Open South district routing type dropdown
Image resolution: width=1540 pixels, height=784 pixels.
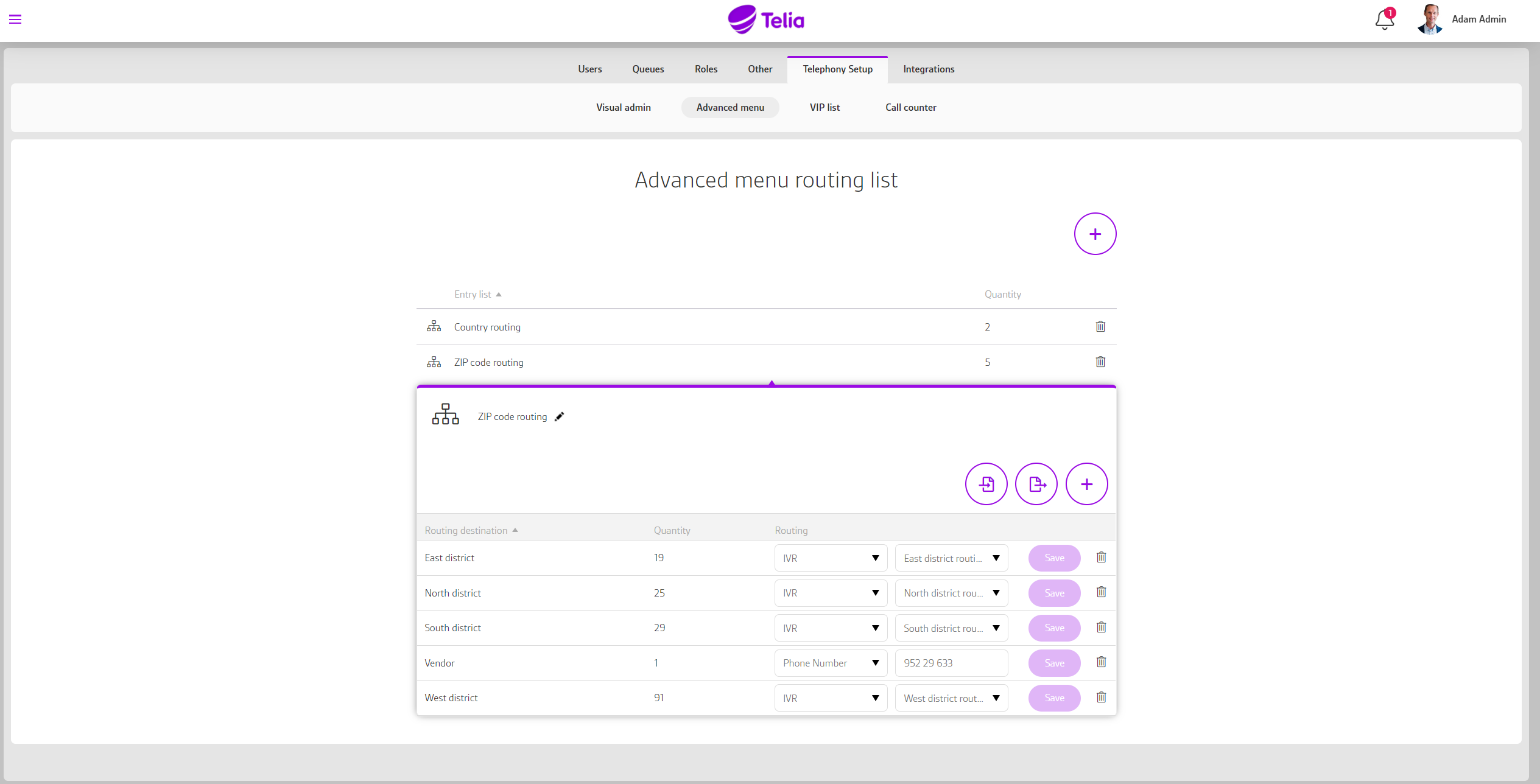point(831,628)
